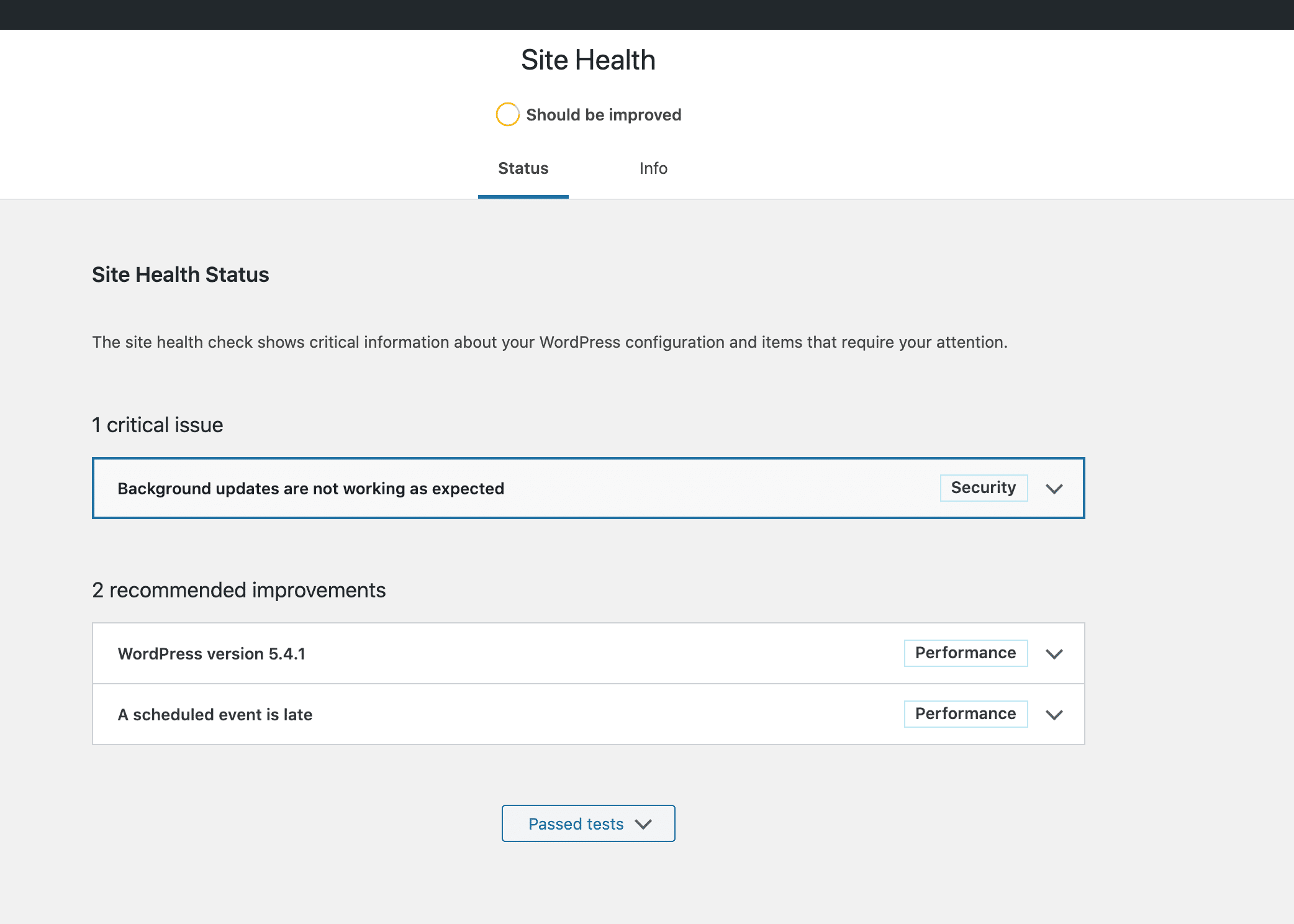Click the dark admin bar at top
The image size is (1294, 924).
(646, 14)
